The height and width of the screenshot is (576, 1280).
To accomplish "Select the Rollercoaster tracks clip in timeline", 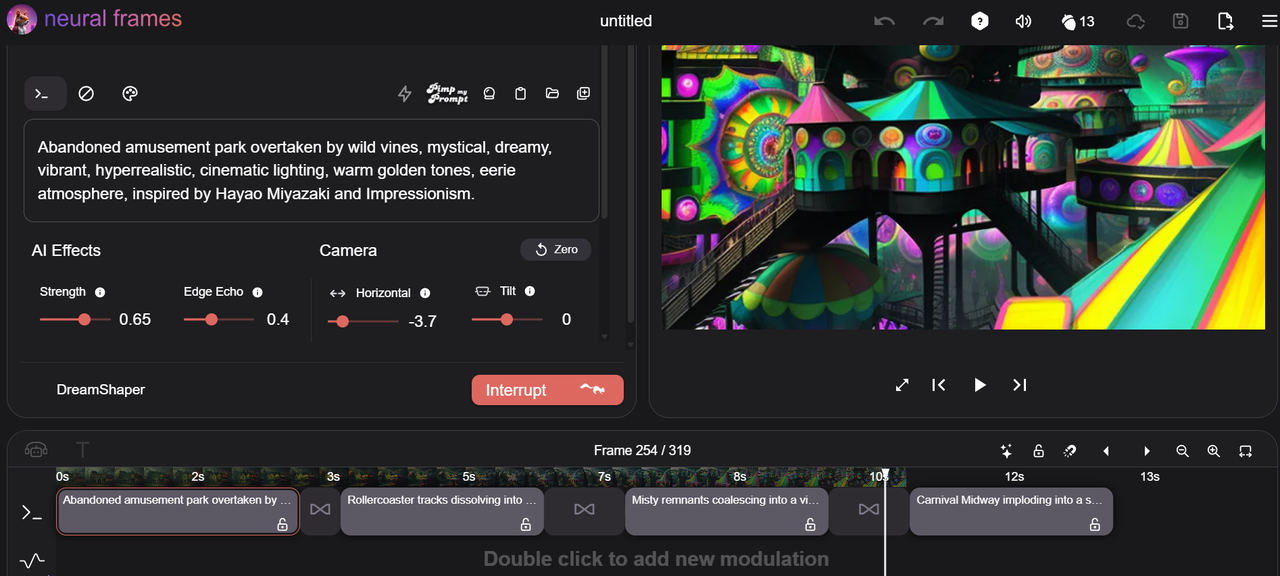I will 442,510.
